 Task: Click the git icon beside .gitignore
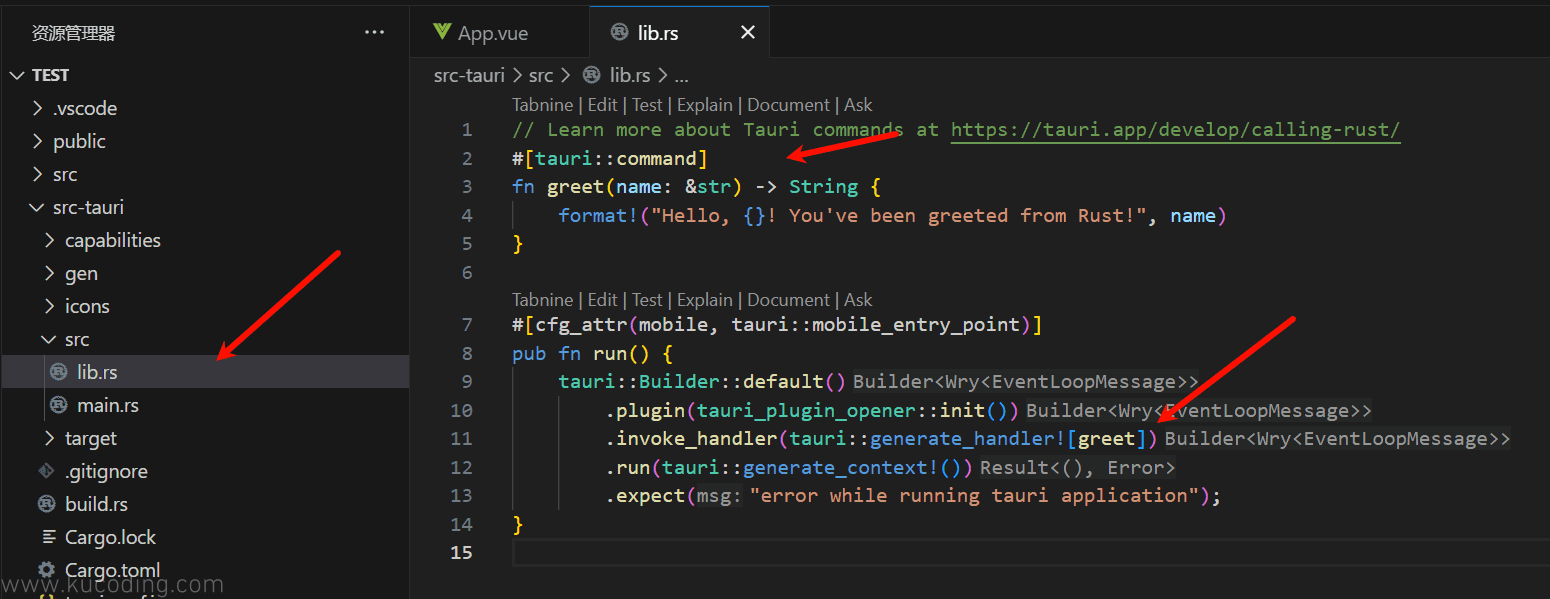click(46, 471)
